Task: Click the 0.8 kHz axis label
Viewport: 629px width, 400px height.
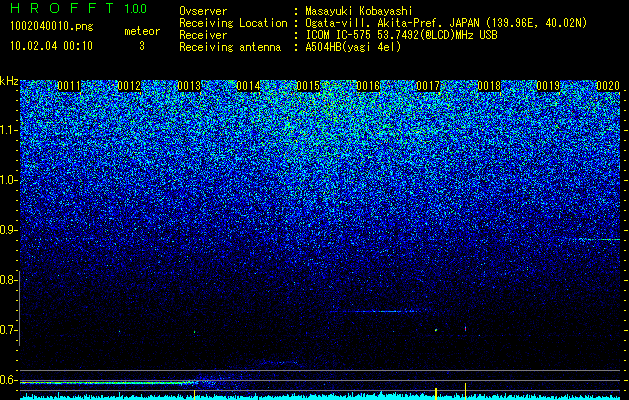Action: click(8, 280)
